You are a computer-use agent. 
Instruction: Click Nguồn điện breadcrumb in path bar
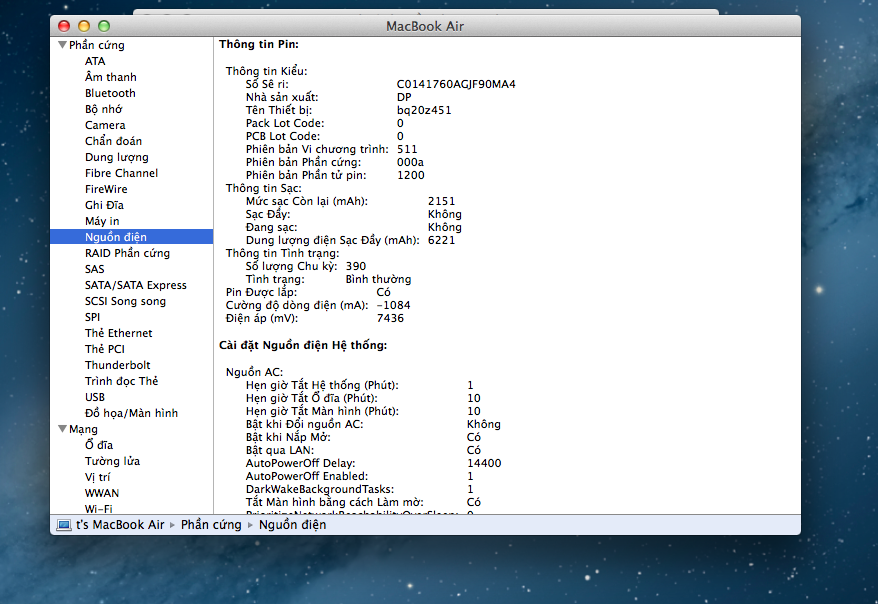[x=292, y=525]
